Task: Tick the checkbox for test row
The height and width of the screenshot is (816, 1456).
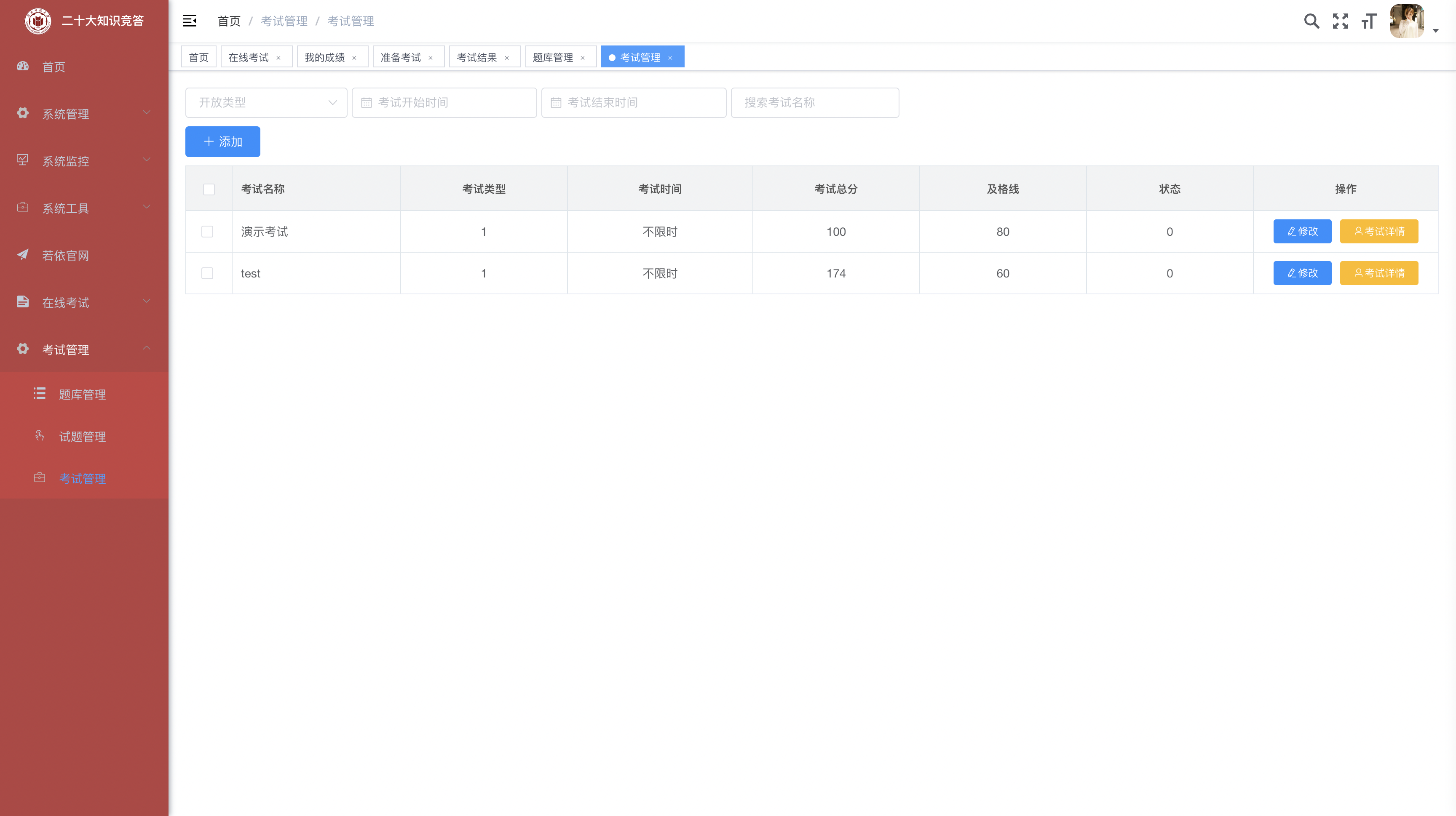Action: [x=207, y=273]
